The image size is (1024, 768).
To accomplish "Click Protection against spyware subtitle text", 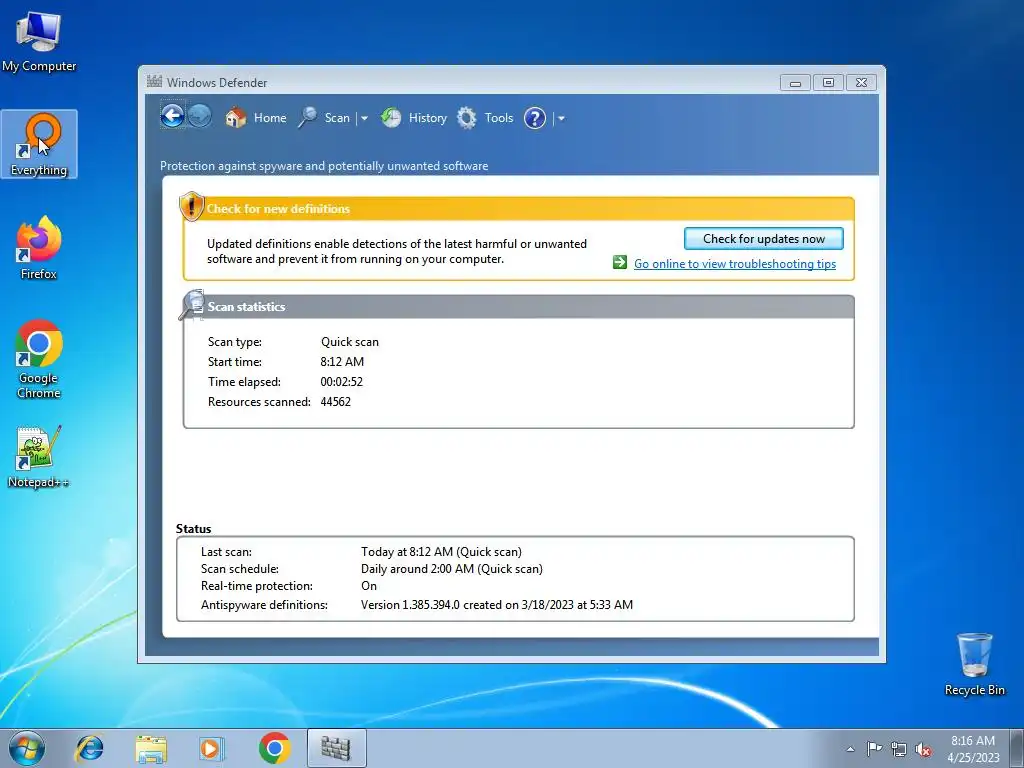I will (x=324, y=166).
